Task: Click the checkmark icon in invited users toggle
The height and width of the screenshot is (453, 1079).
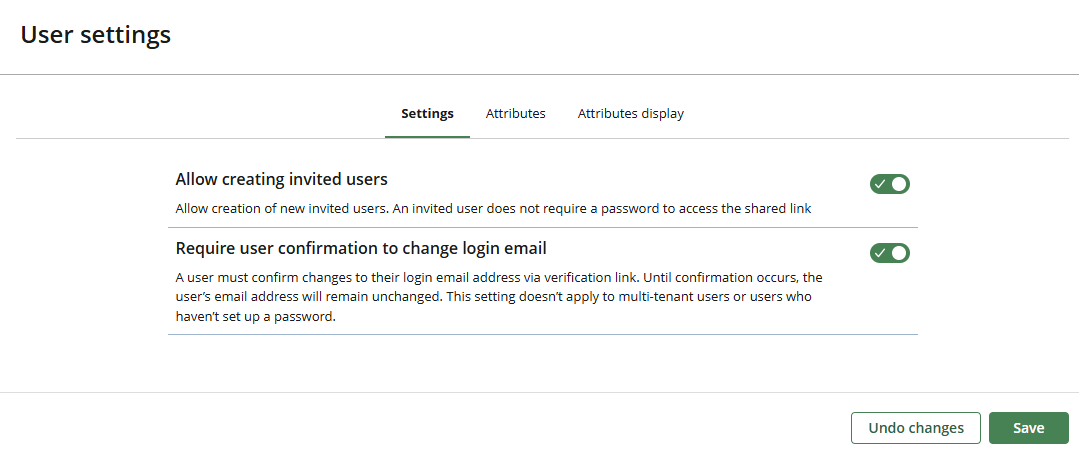Action: pos(880,184)
